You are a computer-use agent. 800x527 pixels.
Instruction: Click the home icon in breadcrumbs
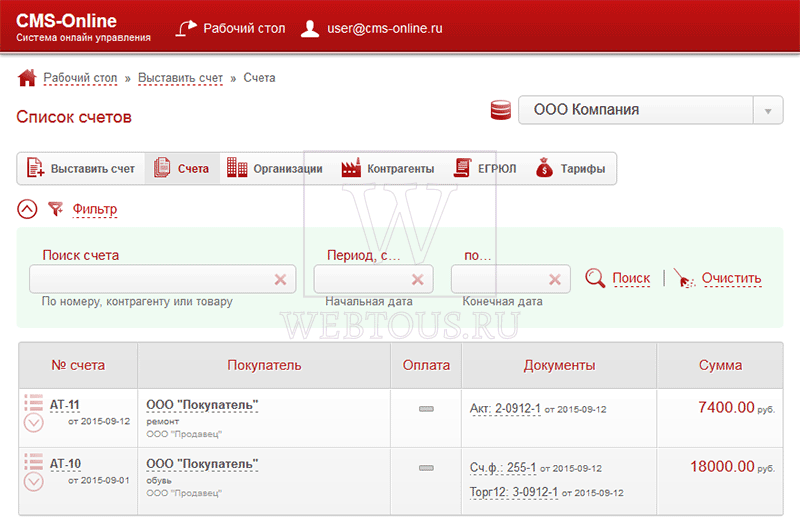point(27,78)
